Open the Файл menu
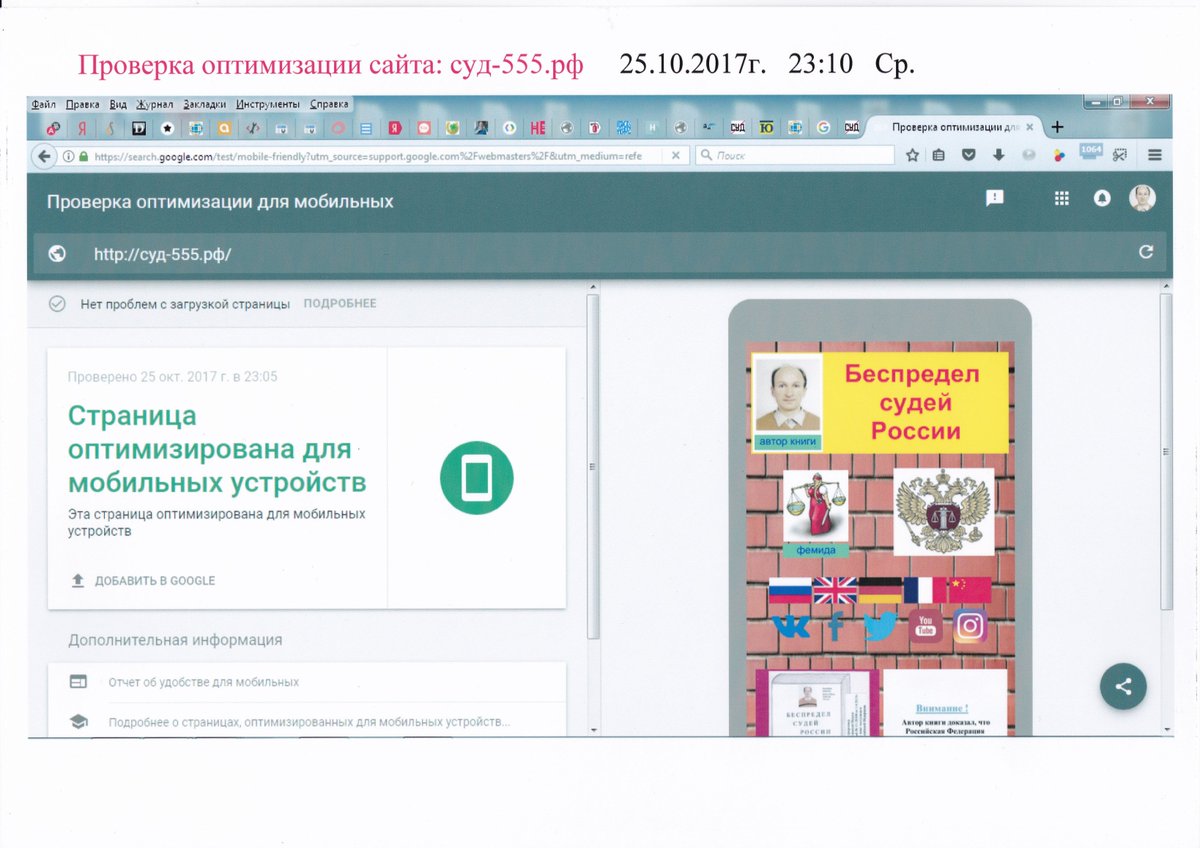This screenshot has height=848, width=1200. pos(43,104)
